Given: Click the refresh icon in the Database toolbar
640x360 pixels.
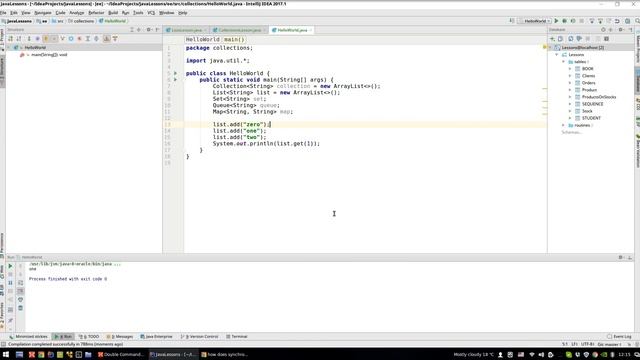Looking at the screenshot, I should (x=571, y=39).
